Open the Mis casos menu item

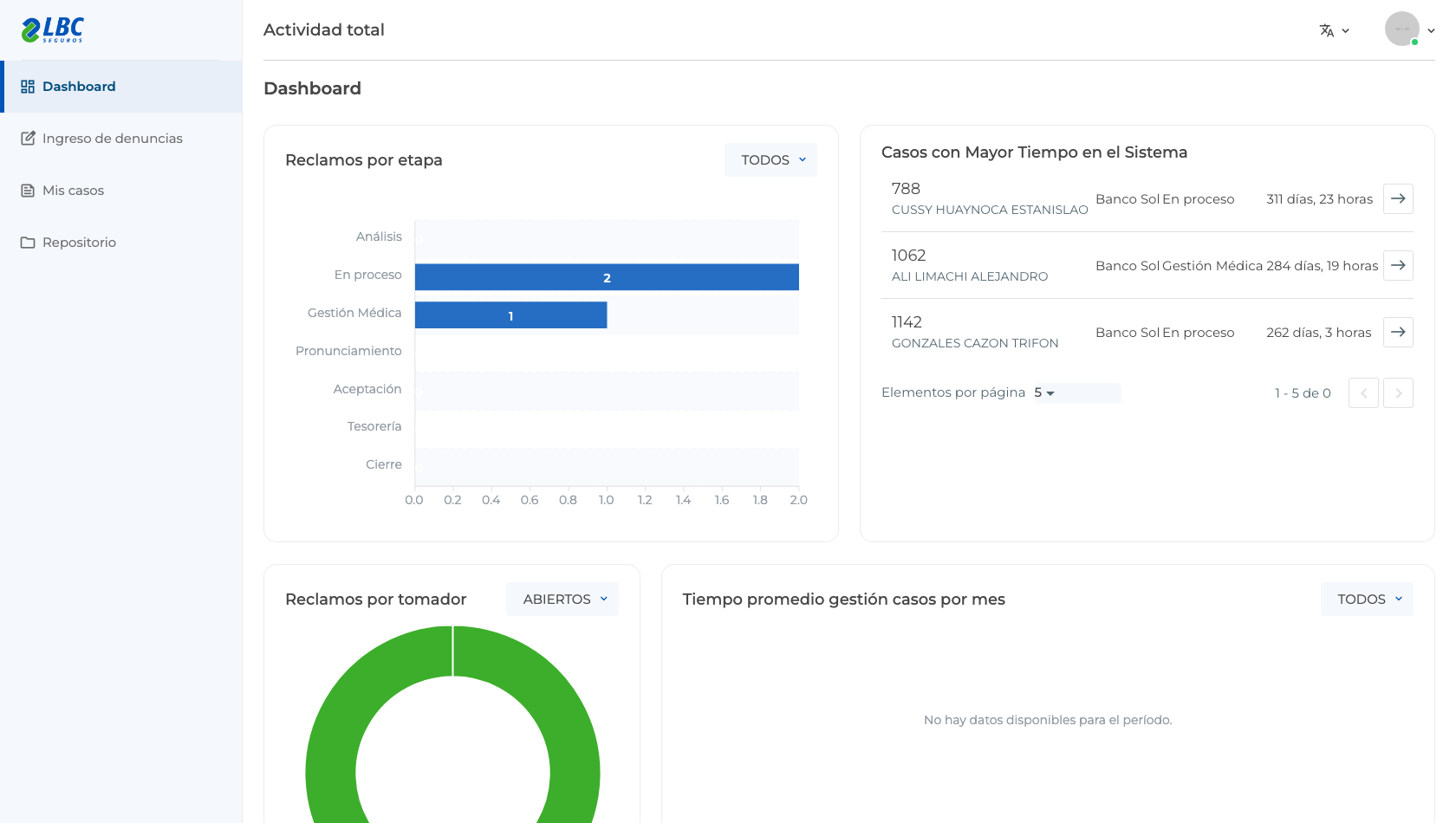pyautogui.click(x=121, y=191)
